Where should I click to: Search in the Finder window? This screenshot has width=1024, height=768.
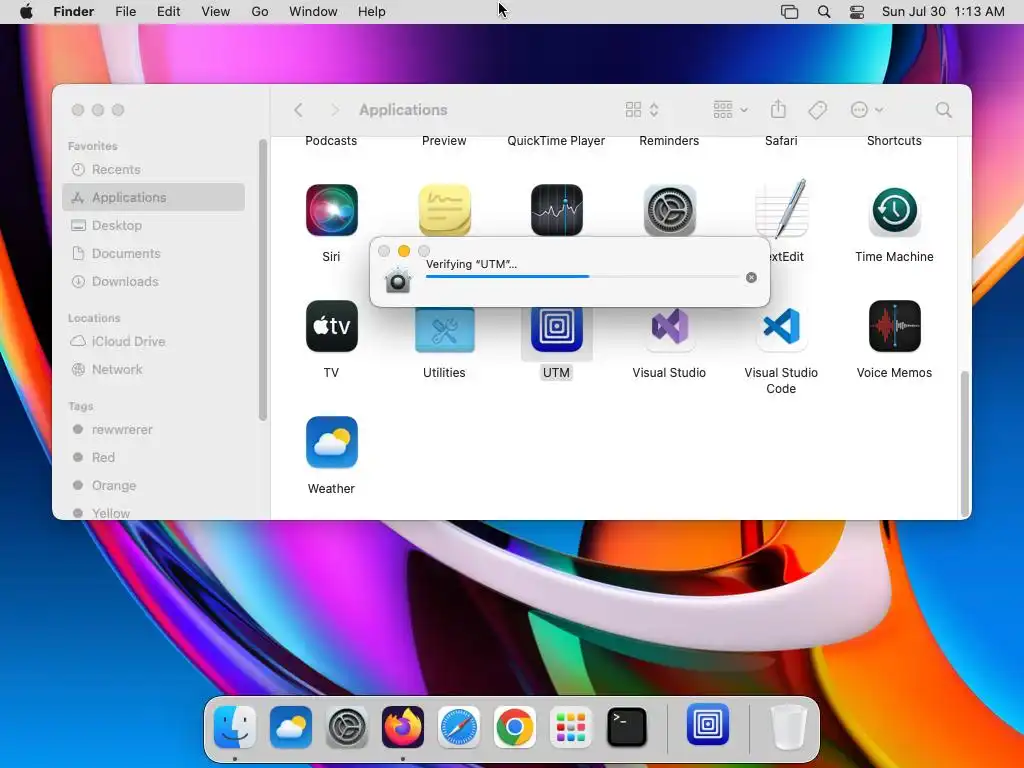(943, 110)
